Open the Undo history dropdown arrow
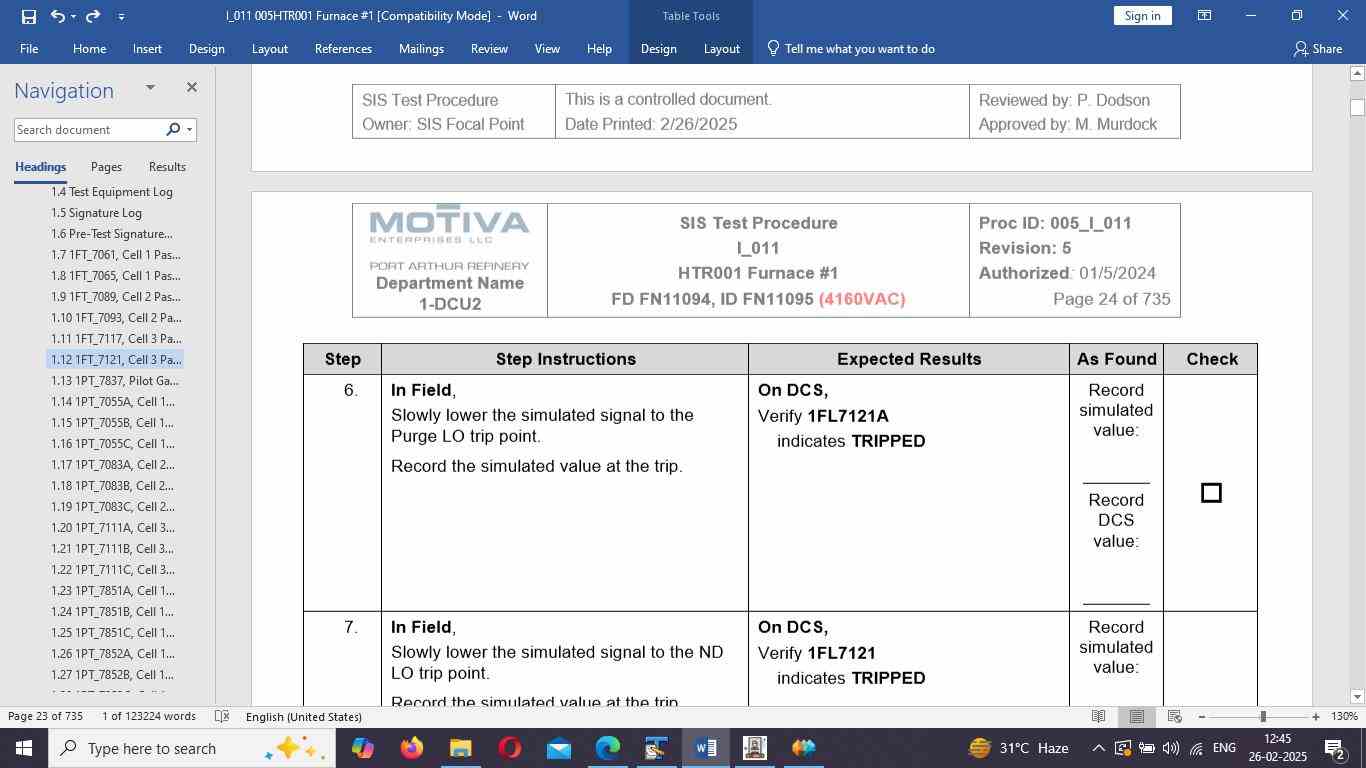This screenshot has width=1366, height=768. (x=74, y=16)
